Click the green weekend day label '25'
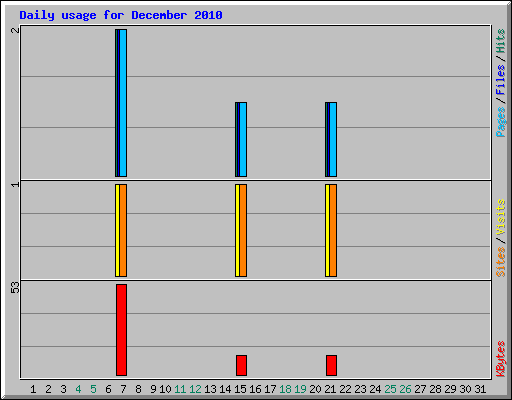Viewport: 512px width, 400px height. click(x=390, y=389)
